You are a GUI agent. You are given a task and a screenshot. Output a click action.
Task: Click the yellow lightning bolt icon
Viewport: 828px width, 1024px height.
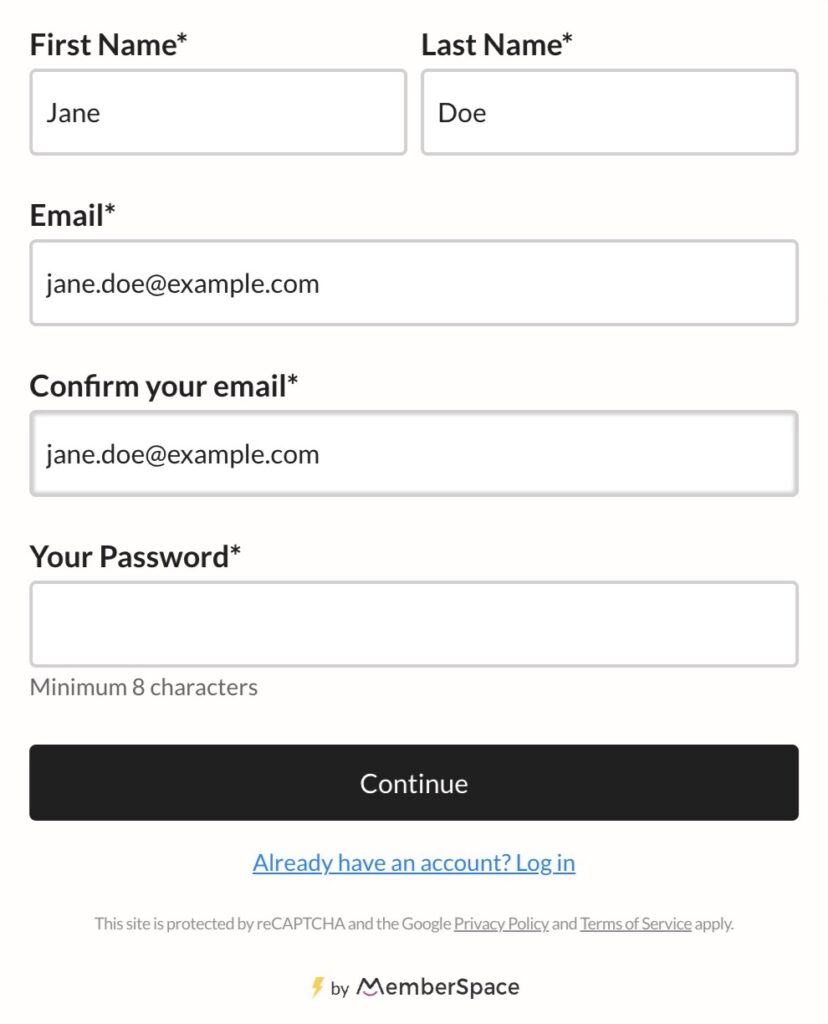317,987
